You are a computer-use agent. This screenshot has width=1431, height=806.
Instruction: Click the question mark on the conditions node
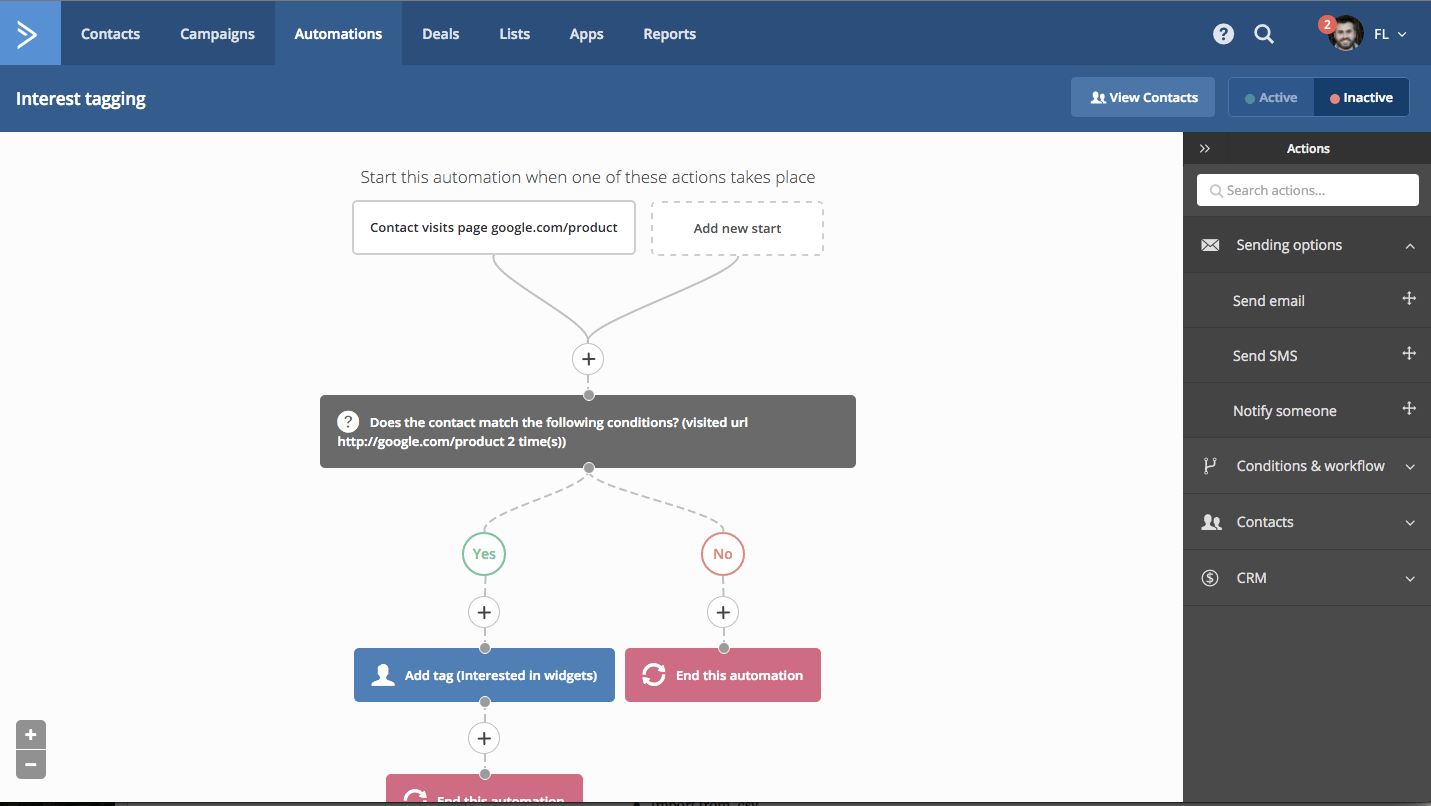tap(348, 421)
